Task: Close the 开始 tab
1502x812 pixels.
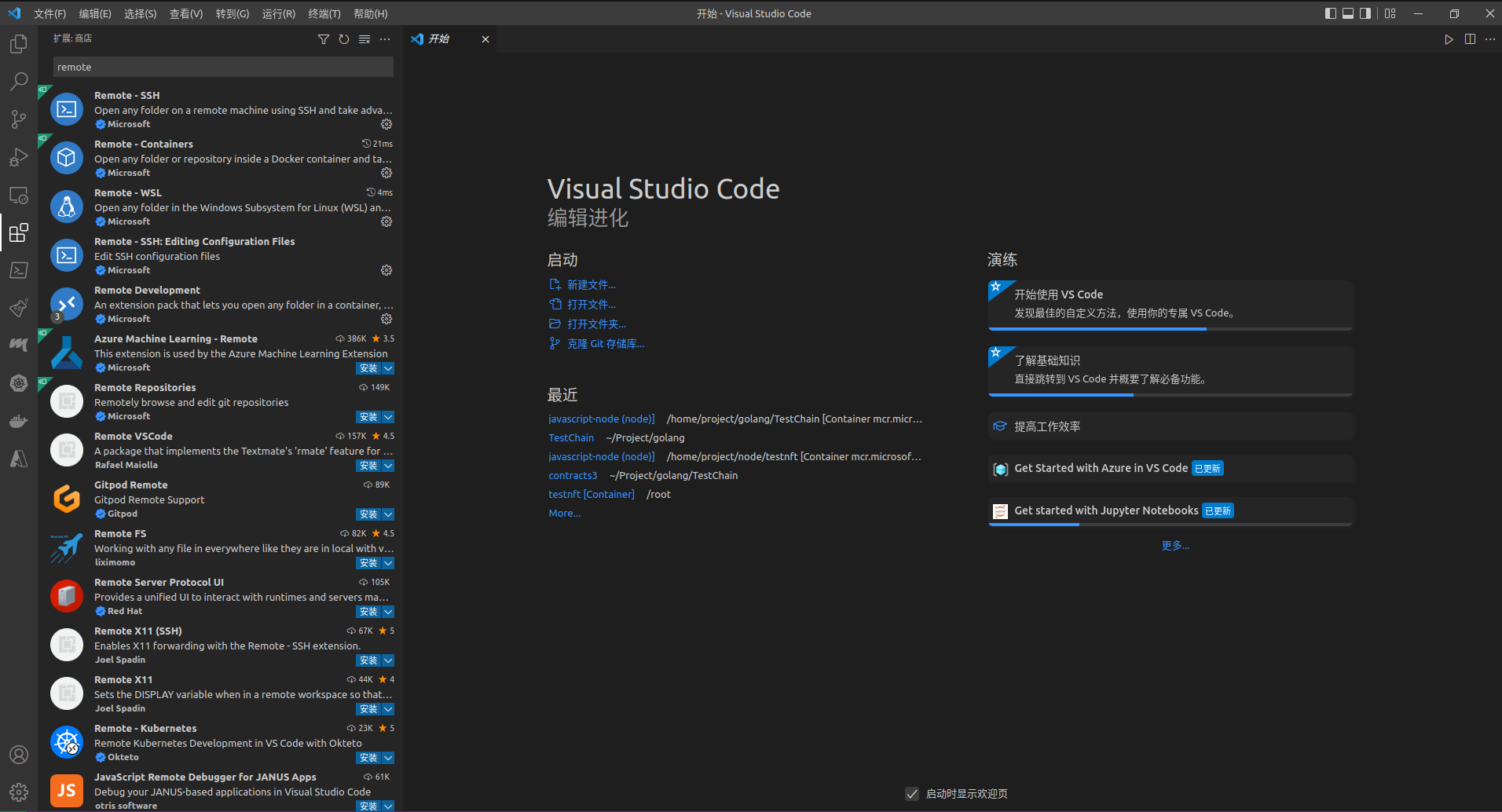Action: [485, 39]
